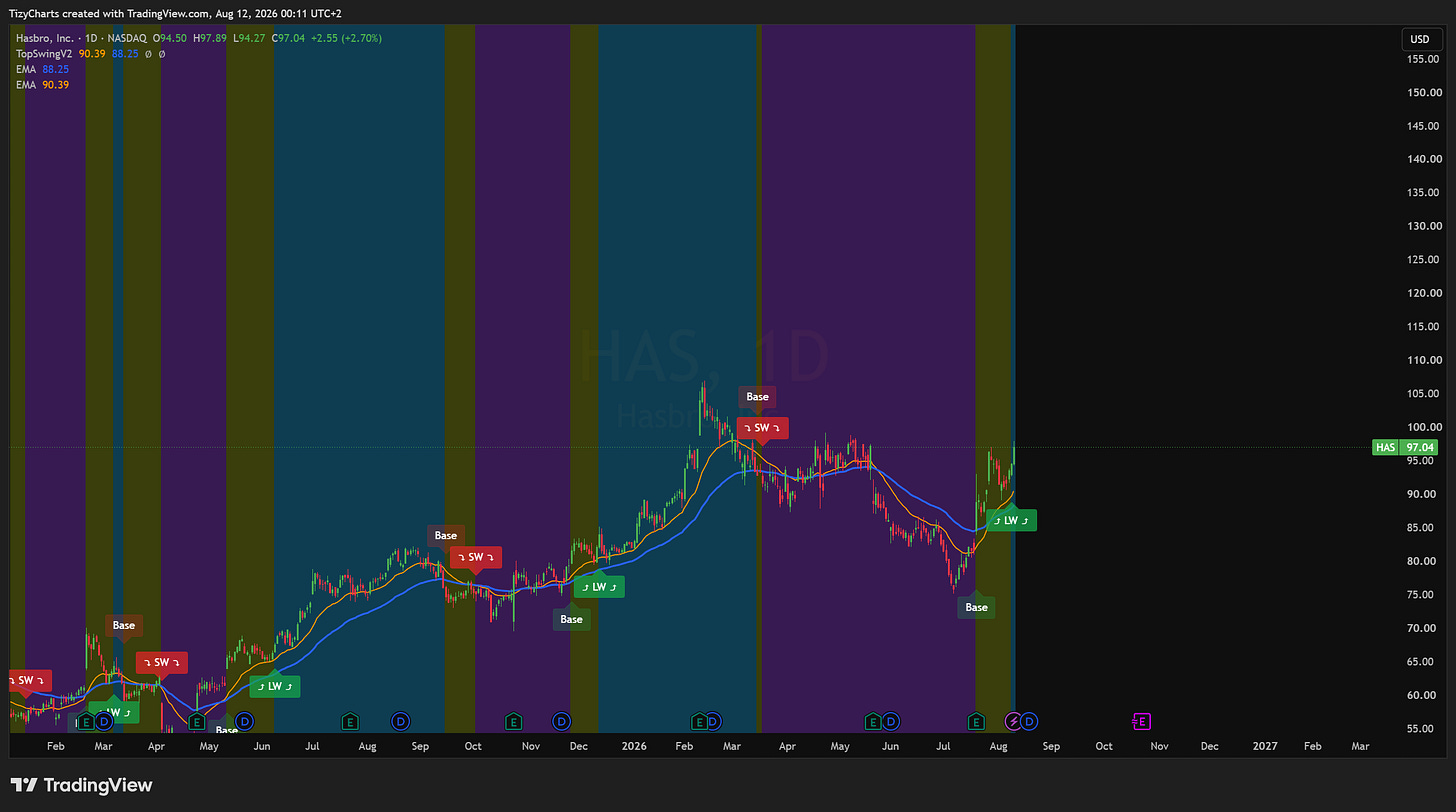
Task: Open the USD currency selector
Action: (x=1420, y=40)
